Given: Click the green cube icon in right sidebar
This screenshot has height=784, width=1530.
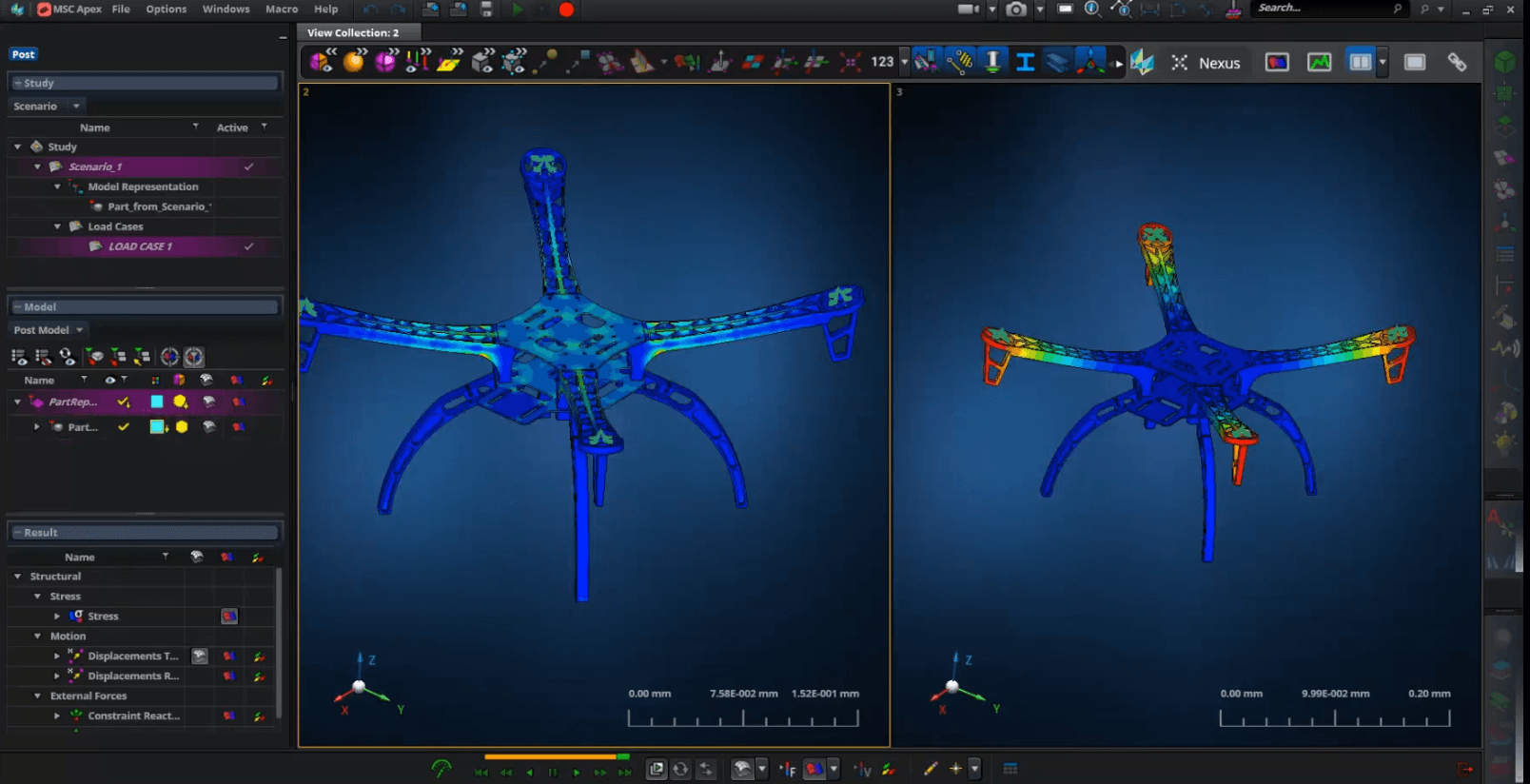Looking at the screenshot, I should pos(1504,63).
